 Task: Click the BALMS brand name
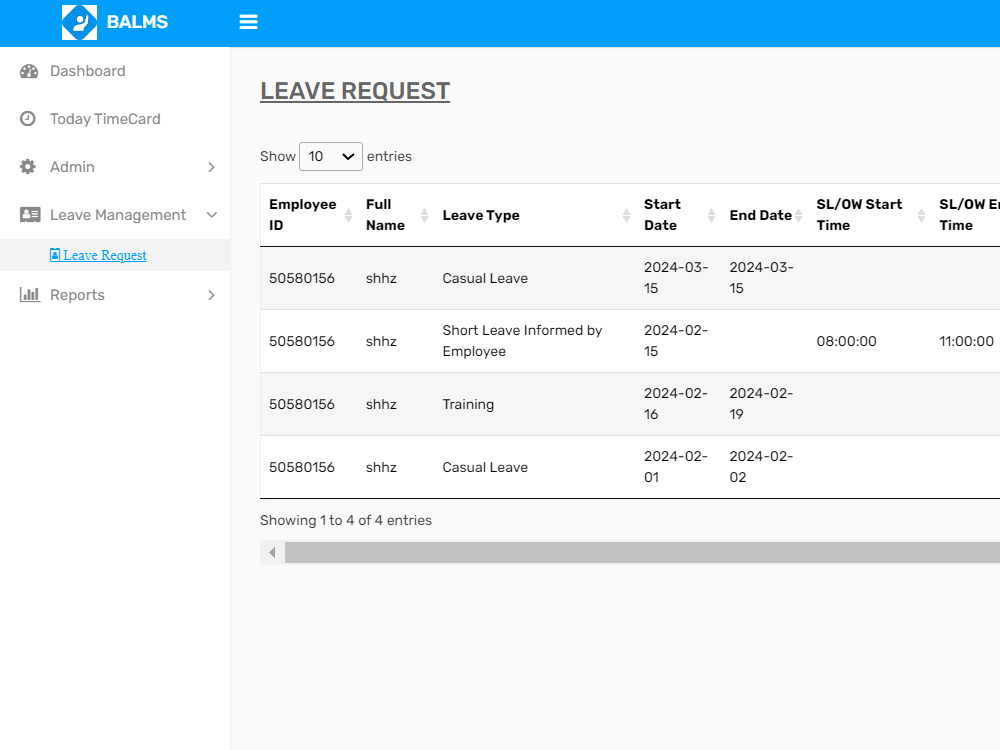point(137,22)
